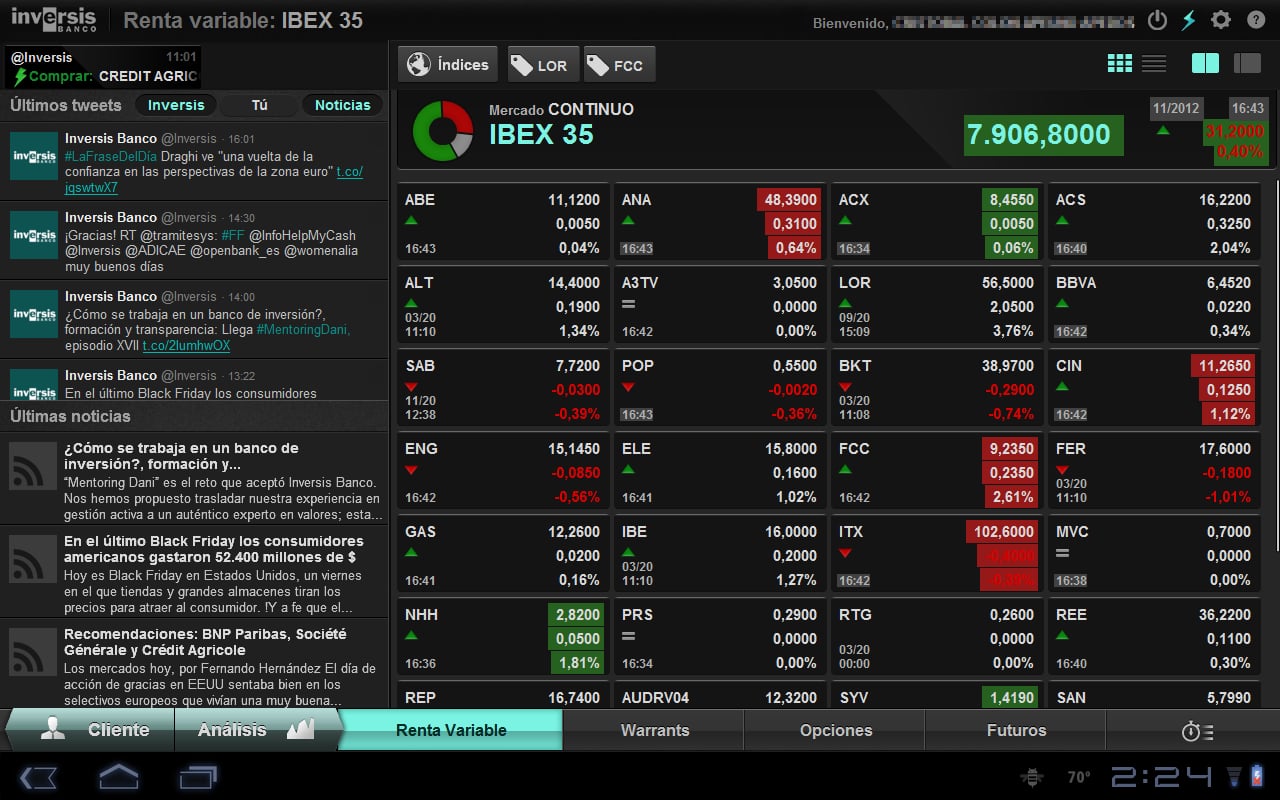Image resolution: width=1280 pixels, height=800 pixels.
Task: Tap the Comprar CREDIT AGRIC ticker banner
Action: [x=104, y=67]
